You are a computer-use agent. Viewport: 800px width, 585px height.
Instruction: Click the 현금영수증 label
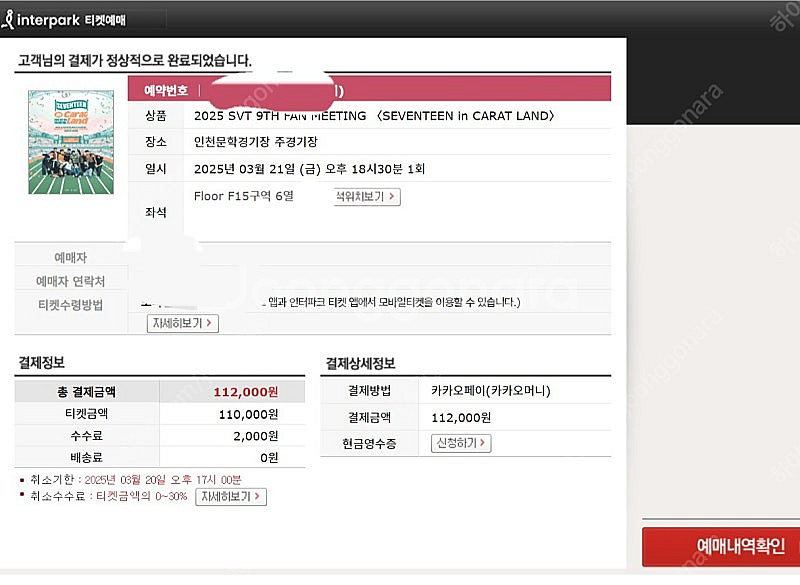click(x=369, y=443)
